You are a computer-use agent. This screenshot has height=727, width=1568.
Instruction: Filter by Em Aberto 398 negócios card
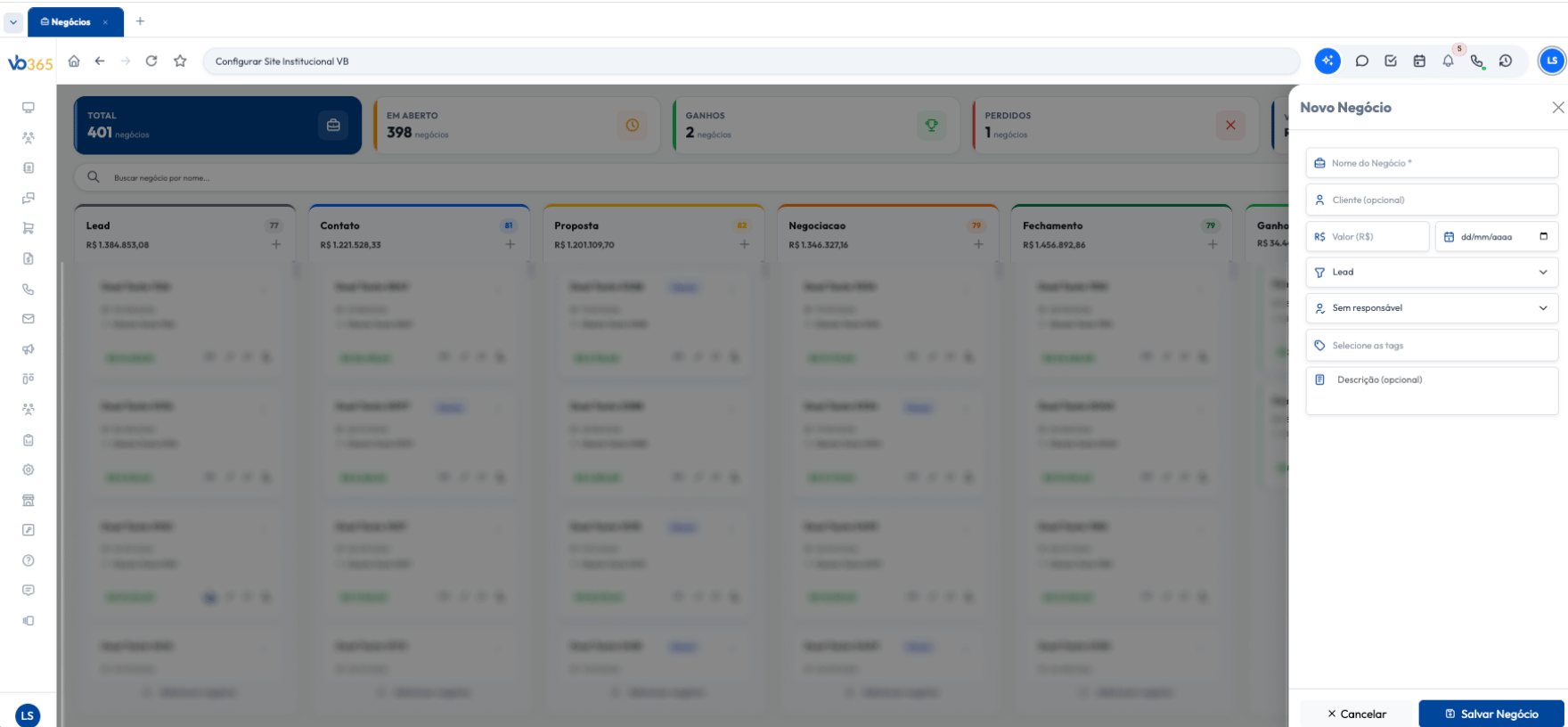[x=517, y=126]
